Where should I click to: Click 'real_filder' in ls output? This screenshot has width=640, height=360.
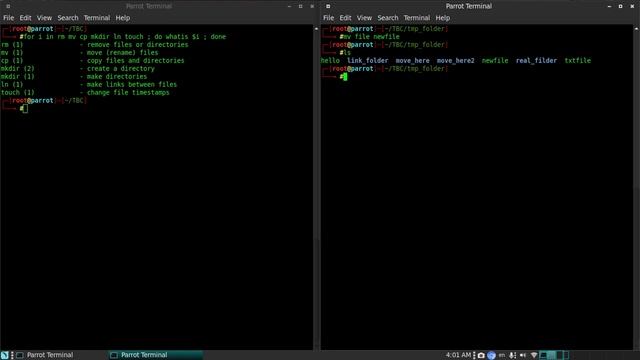[536, 61]
